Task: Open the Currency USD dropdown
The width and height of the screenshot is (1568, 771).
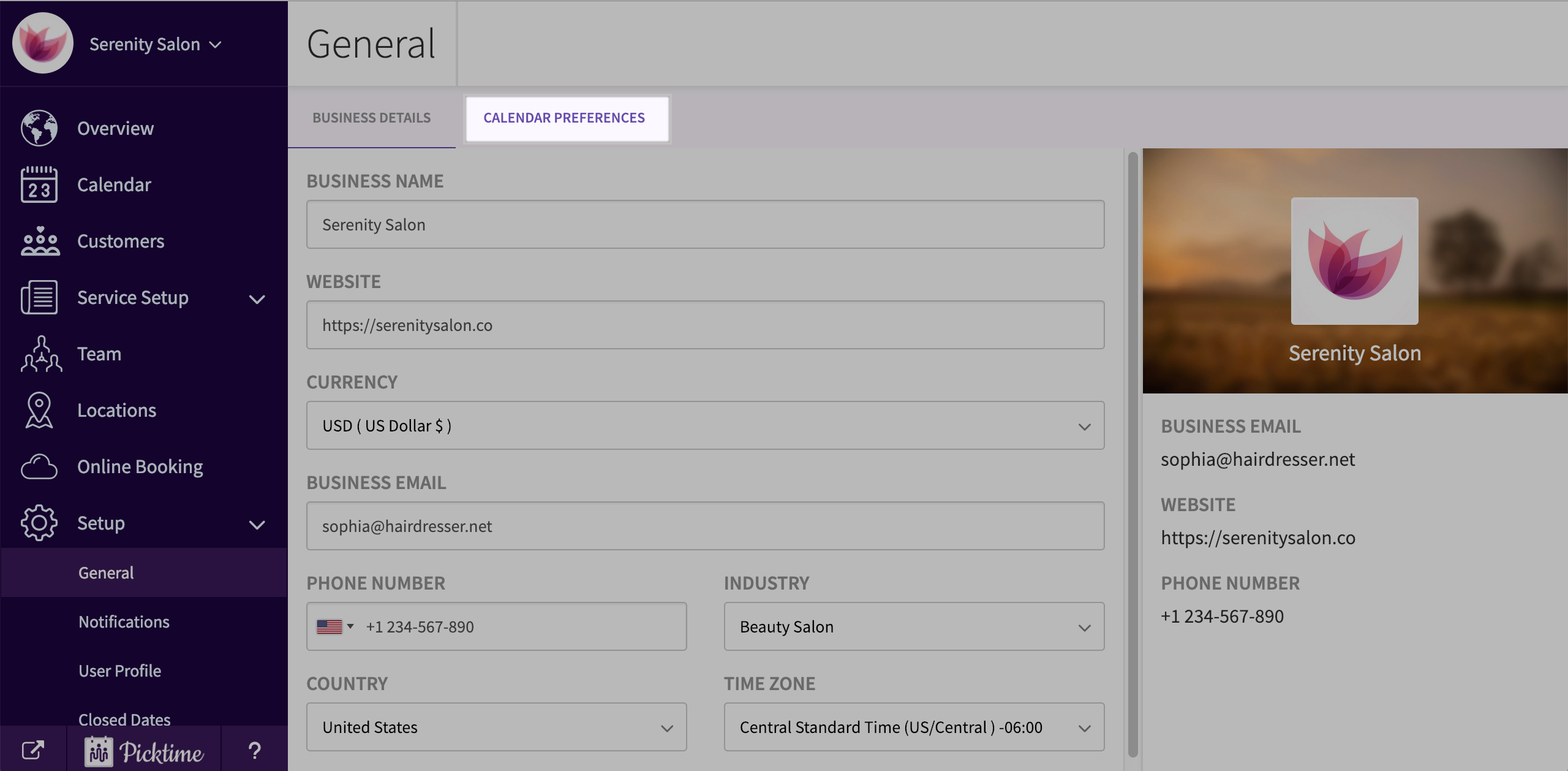Action: [705, 425]
